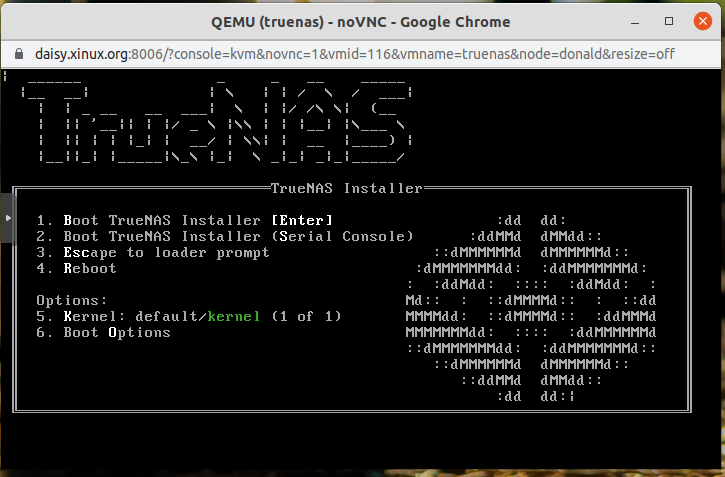Minimize the QEMU noVNC window
Image resolution: width=725 pixels, height=477 pixels.
pyautogui.click(x=633, y=21)
